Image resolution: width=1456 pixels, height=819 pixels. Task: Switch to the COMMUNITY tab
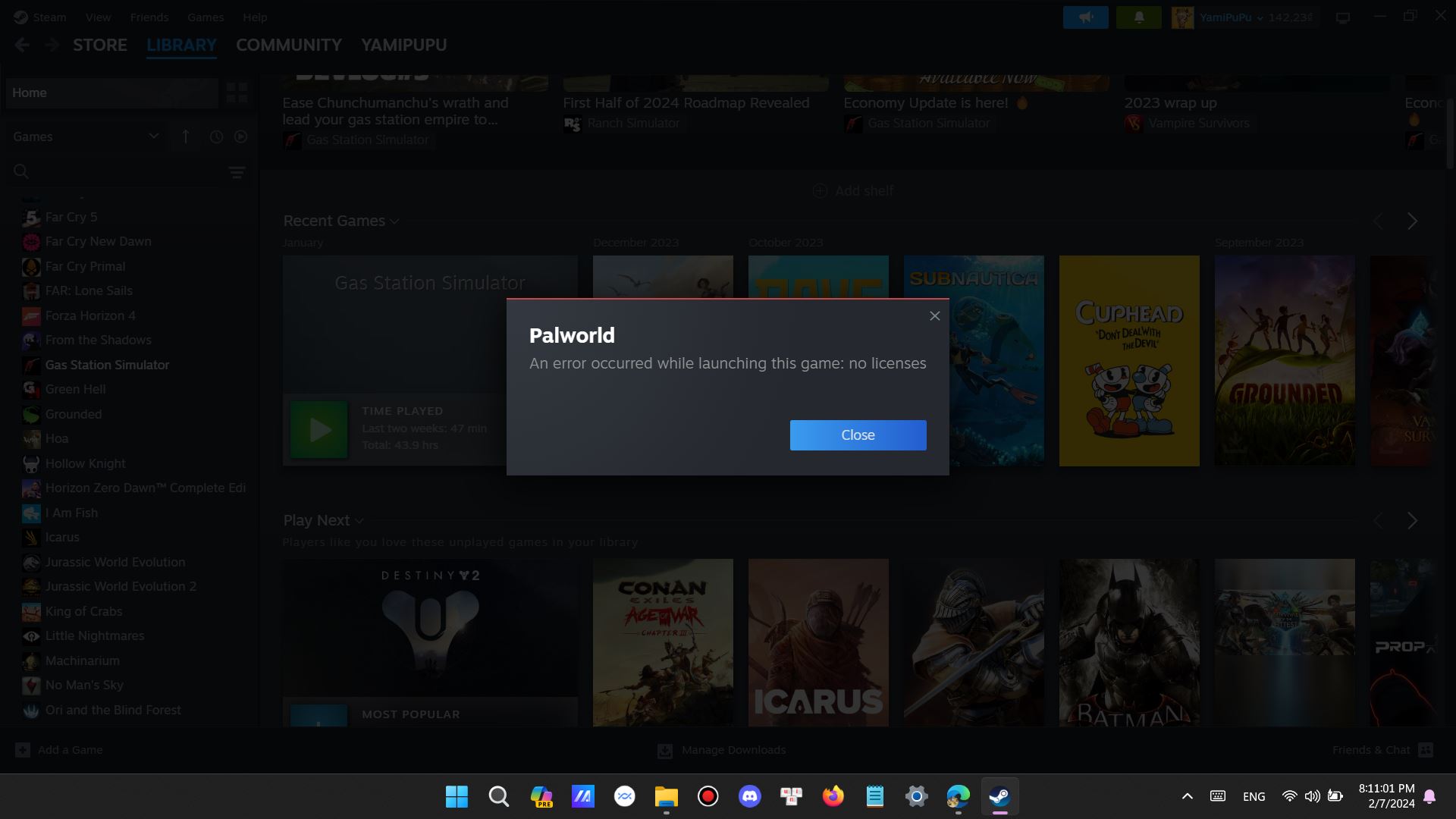pos(288,45)
